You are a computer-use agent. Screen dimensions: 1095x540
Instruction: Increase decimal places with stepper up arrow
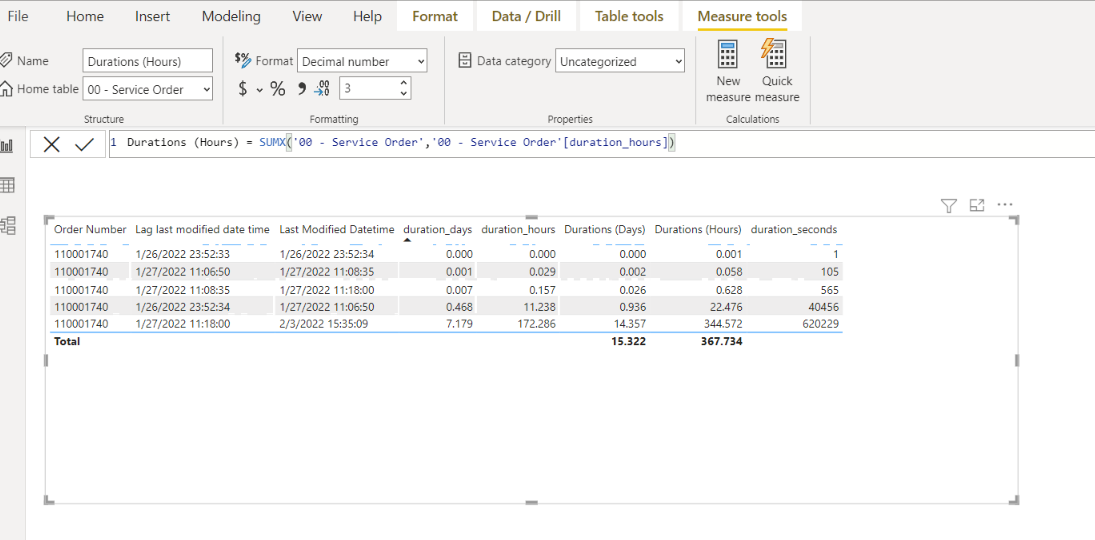click(403, 82)
